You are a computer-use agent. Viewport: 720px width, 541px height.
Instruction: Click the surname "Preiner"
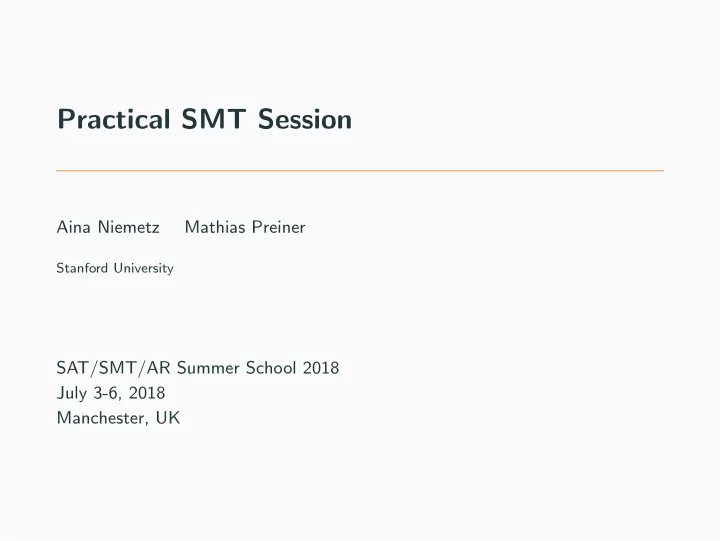coord(279,227)
